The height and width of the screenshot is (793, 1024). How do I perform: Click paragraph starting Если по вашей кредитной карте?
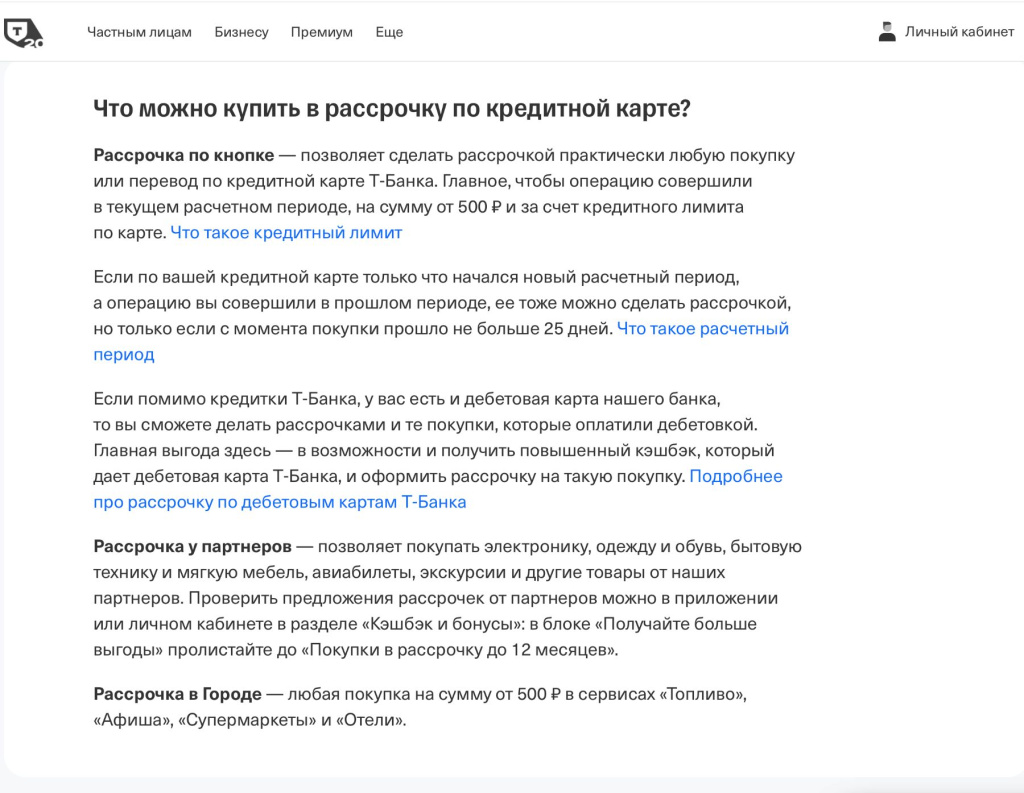tap(442, 316)
